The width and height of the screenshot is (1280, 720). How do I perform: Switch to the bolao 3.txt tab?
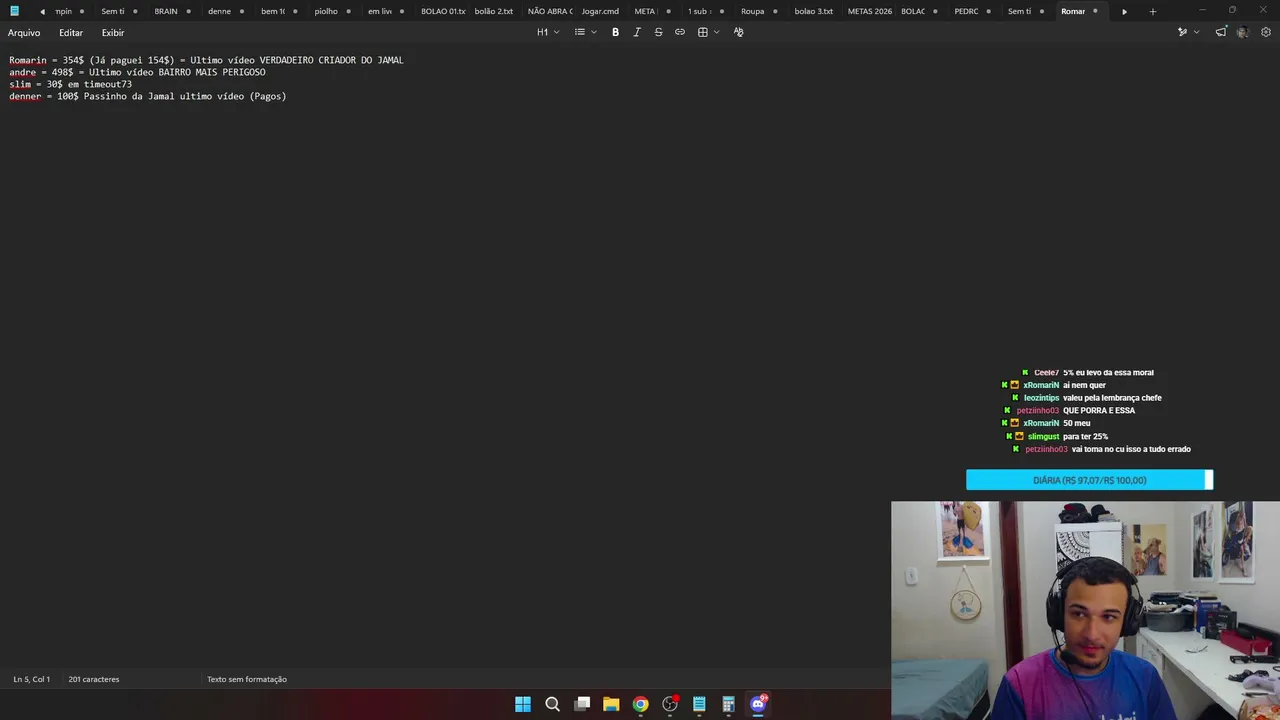(813, 11)
